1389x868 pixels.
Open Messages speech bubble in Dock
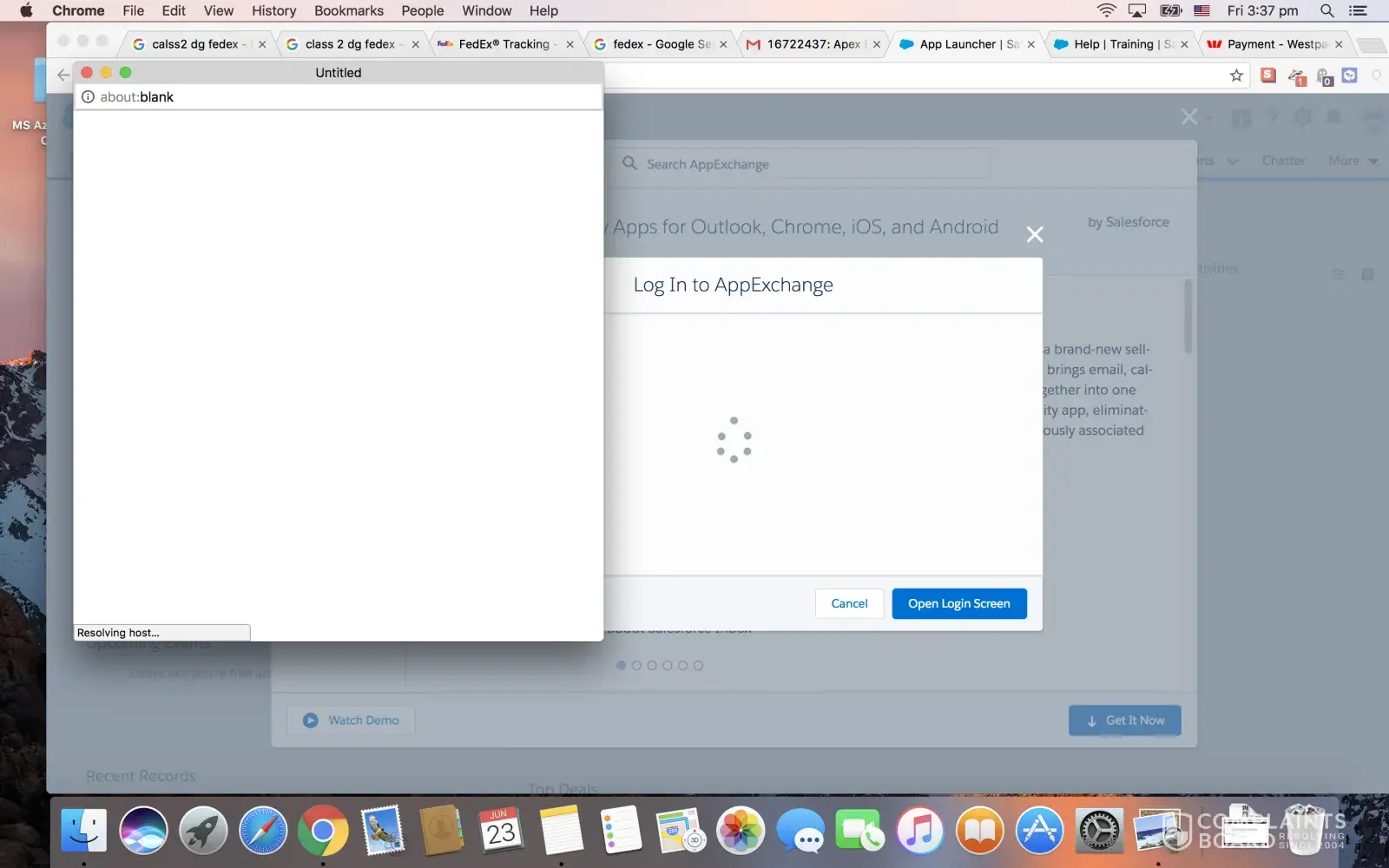[x=800, y=831]
